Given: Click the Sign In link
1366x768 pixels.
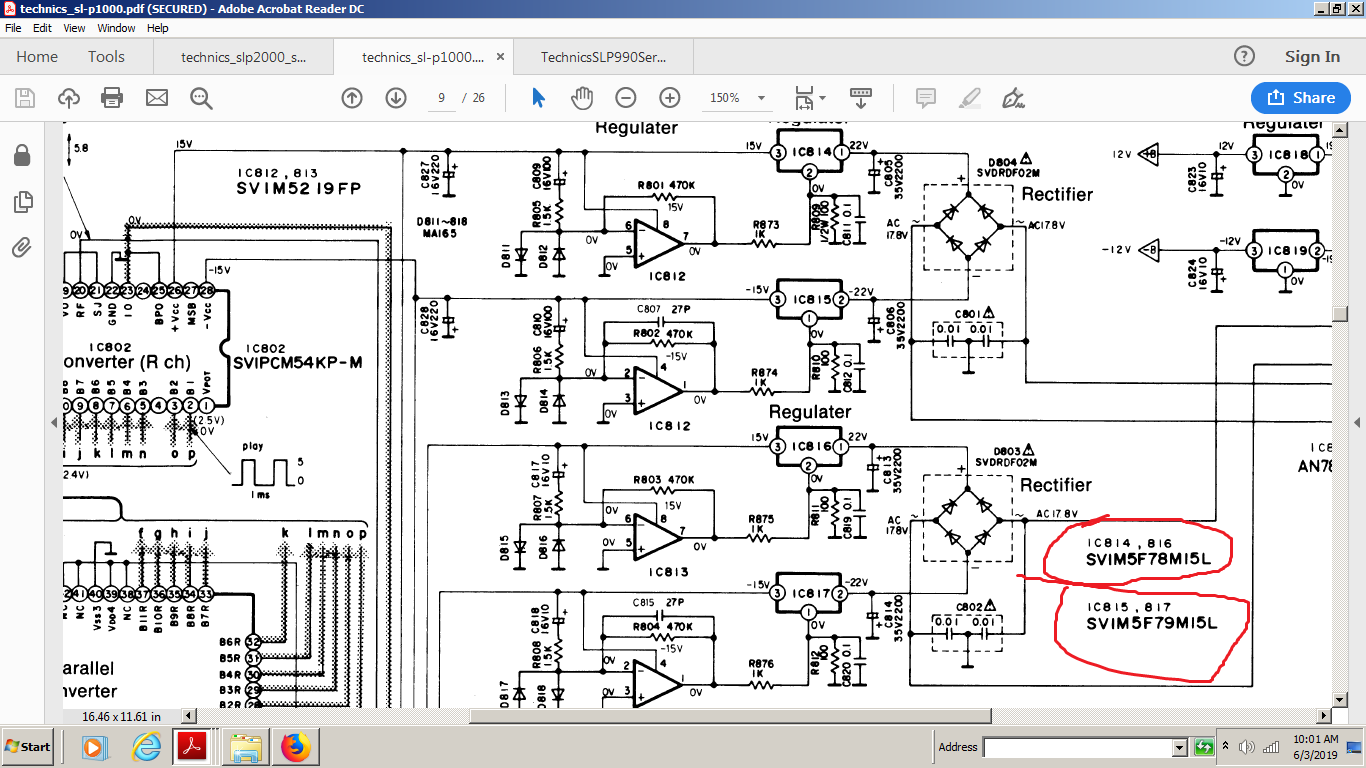Looking at the screenshot, I should tap(1312, 57).
